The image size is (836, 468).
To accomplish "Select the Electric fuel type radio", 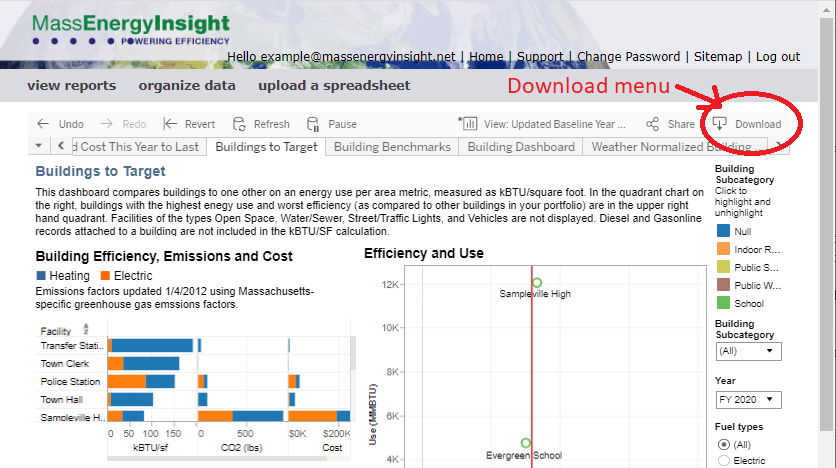I will tap(724, 461).
